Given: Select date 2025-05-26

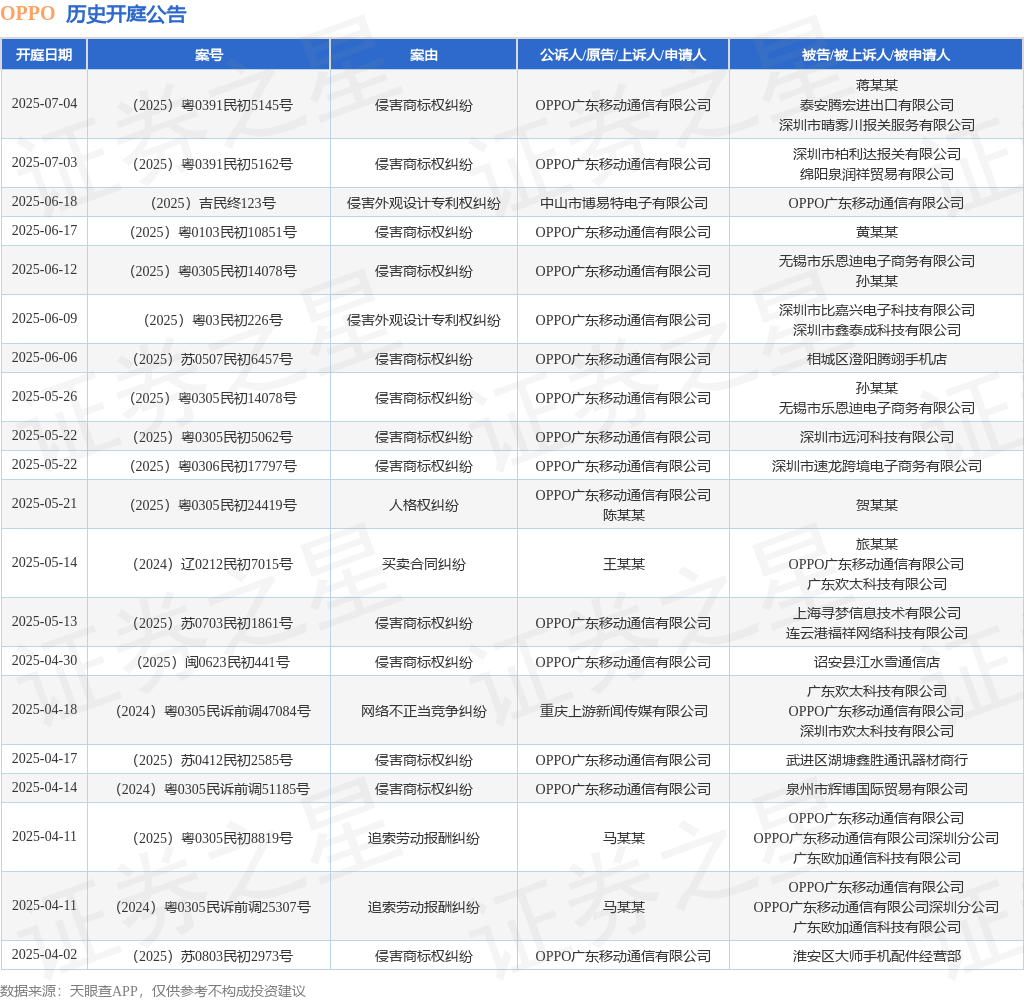Looking at the screenshot, I should (x=44, y=396).
